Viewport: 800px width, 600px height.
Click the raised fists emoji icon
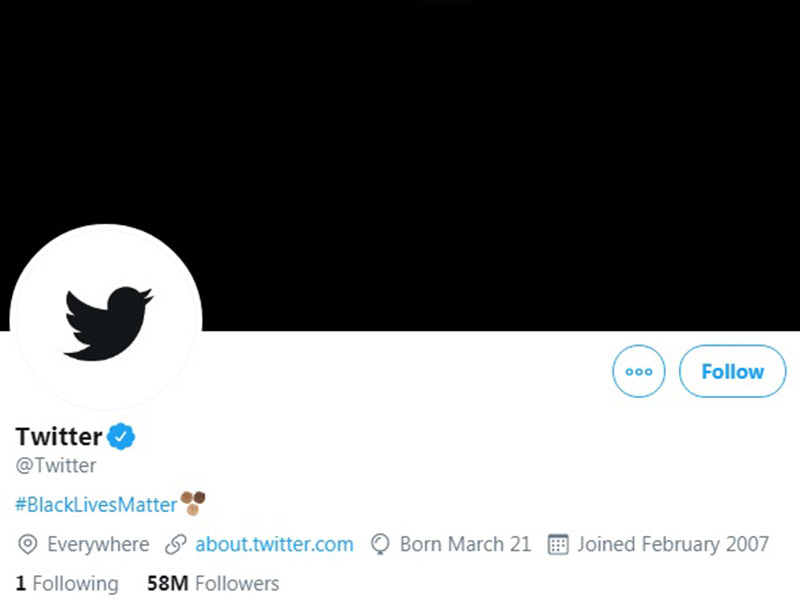pyautogui.click(x=193, y=503)
